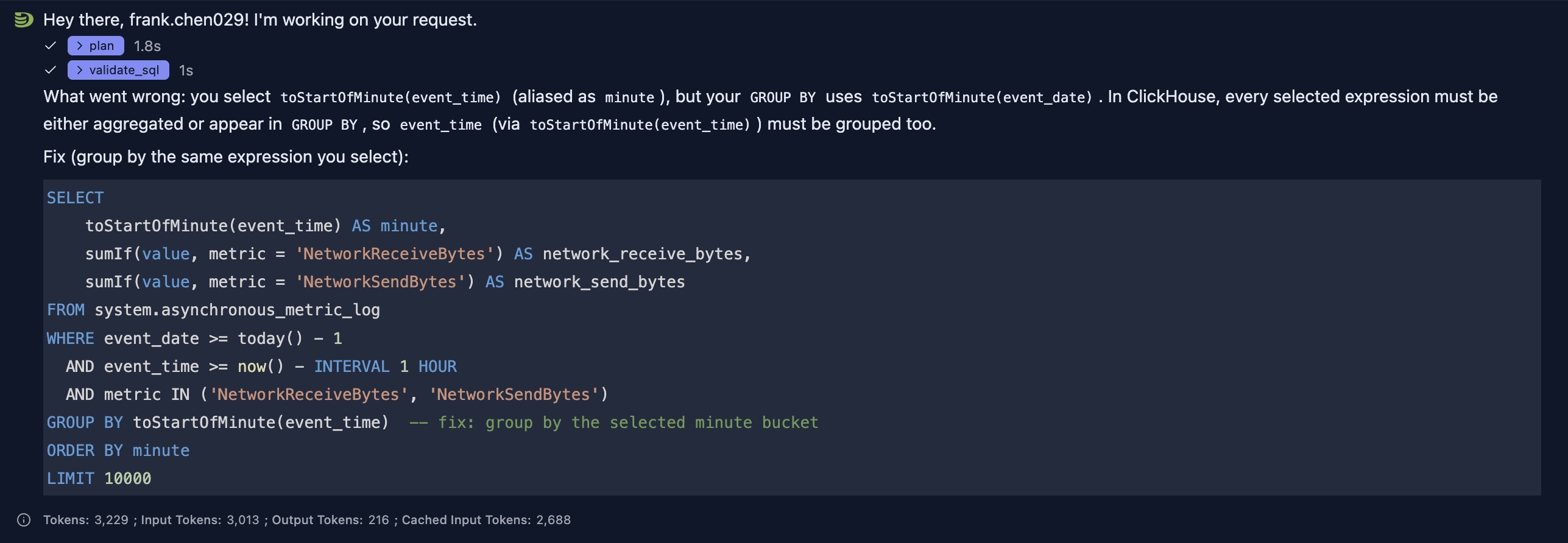Click the network_send_bytes alias in code
This screenshot has height=543, width=1568.
tap(599, 282)
